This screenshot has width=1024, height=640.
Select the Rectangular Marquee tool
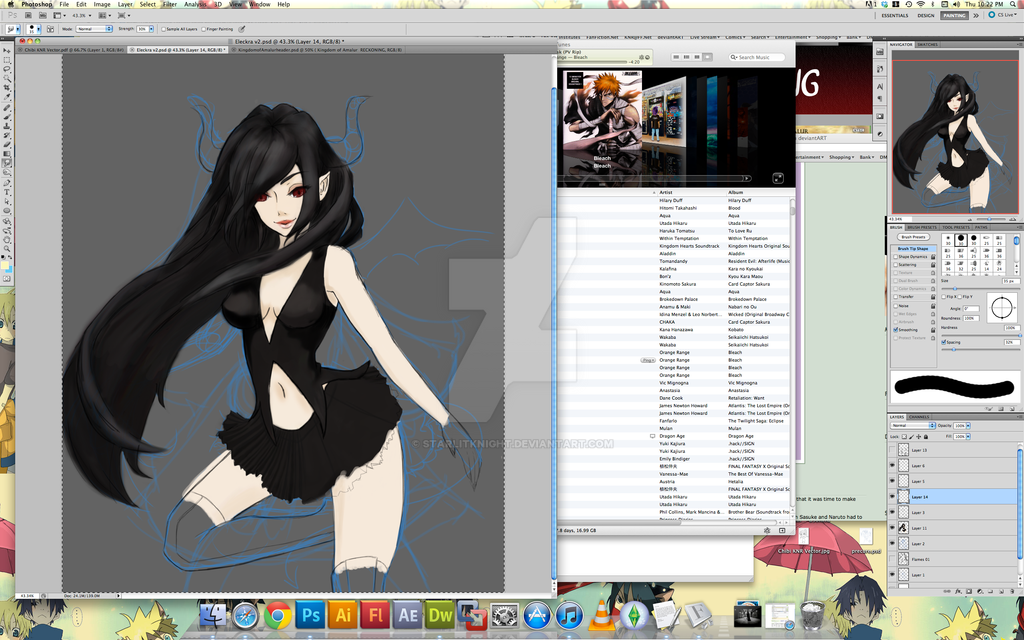tap(7, 60)
